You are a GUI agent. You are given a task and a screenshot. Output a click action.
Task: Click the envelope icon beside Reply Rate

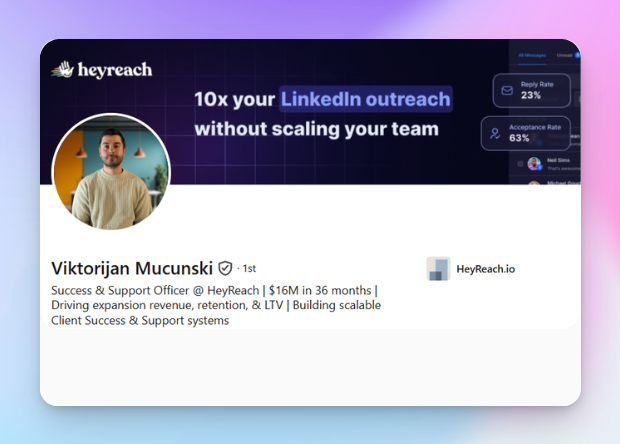[507, 91]
